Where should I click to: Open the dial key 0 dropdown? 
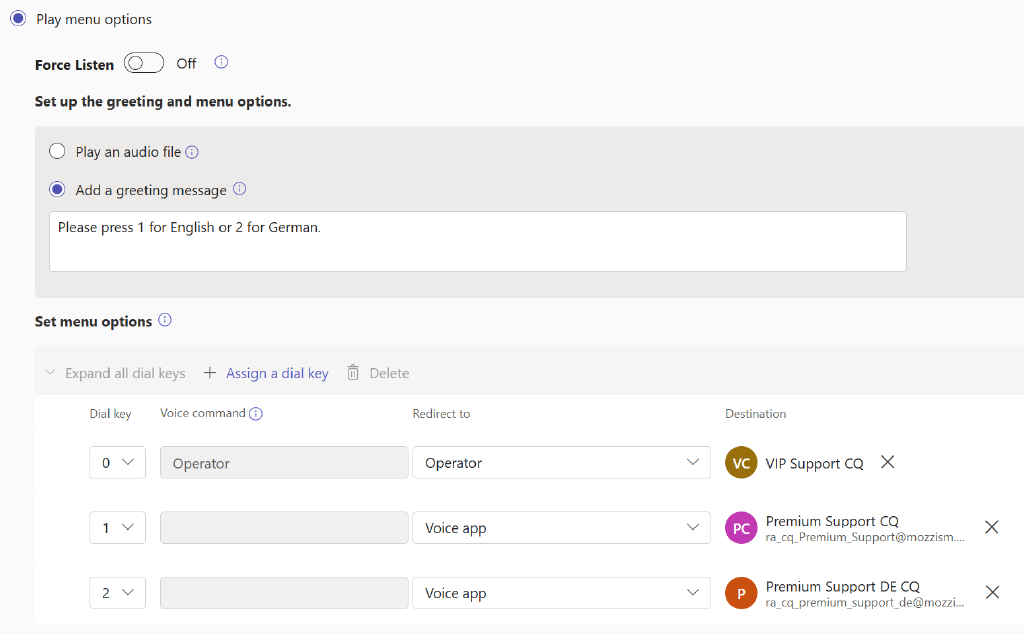coord(117,462)
